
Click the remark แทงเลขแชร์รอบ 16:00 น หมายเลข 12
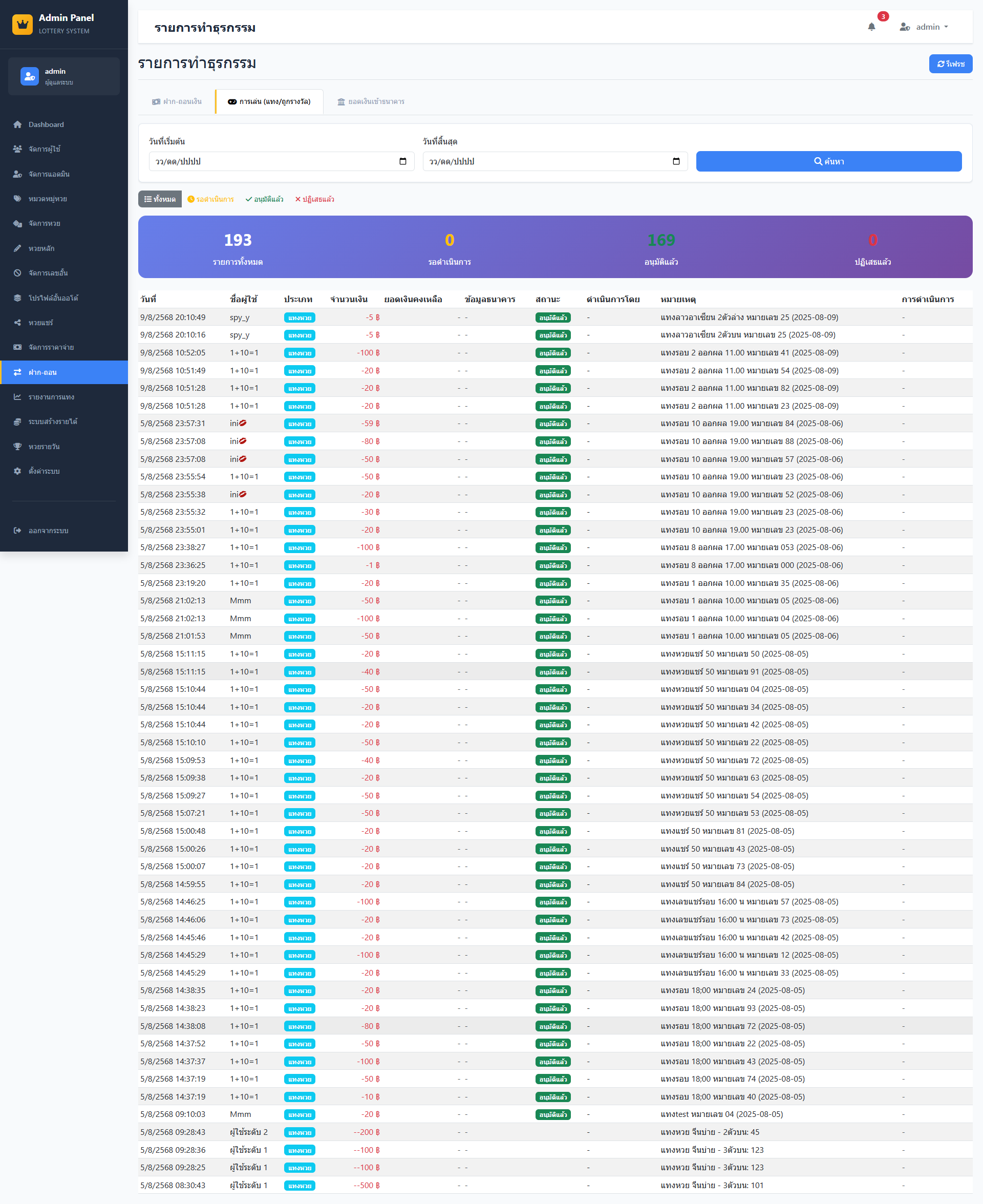[x=749, y=955]
